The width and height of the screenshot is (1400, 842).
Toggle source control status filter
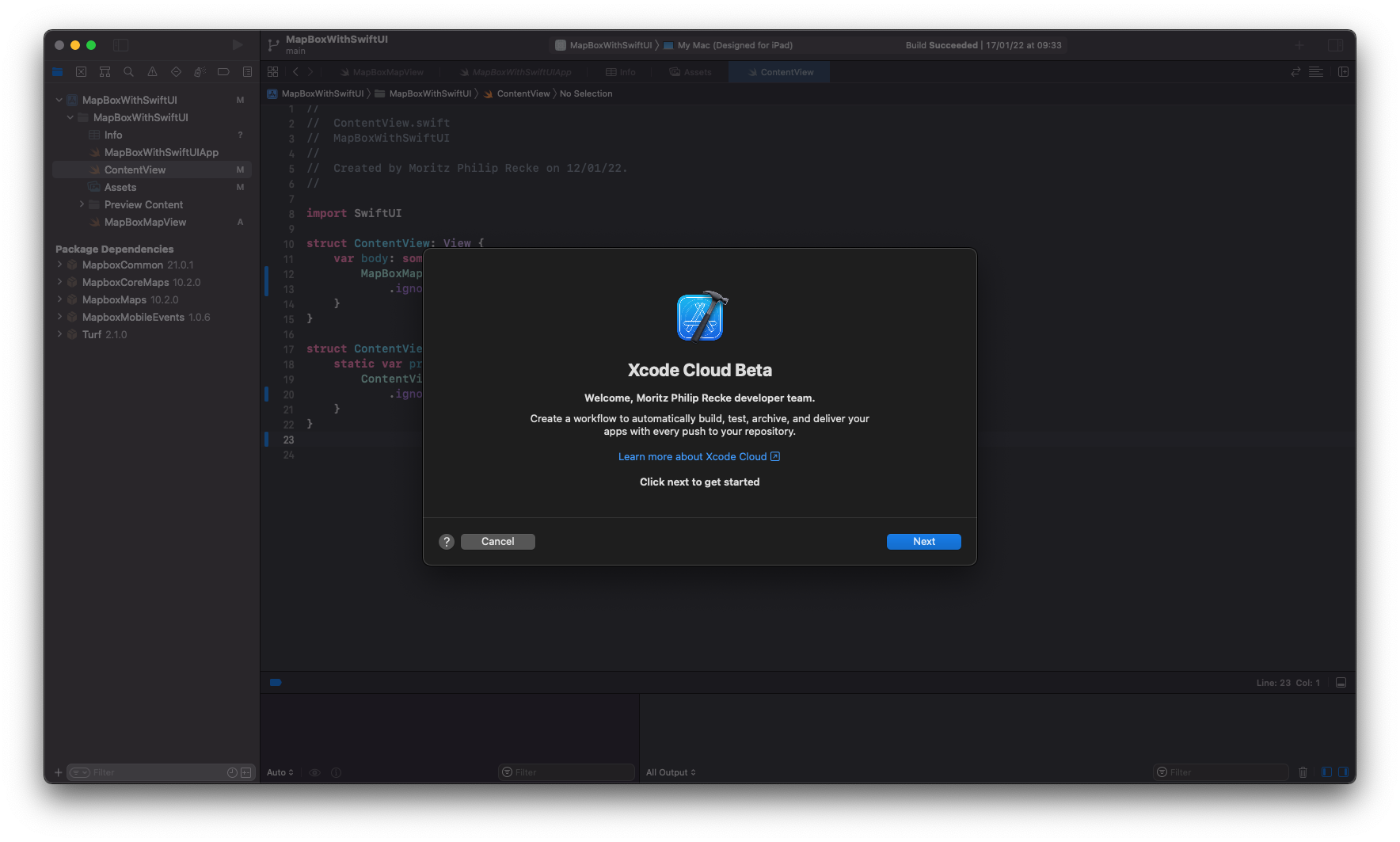246,772
